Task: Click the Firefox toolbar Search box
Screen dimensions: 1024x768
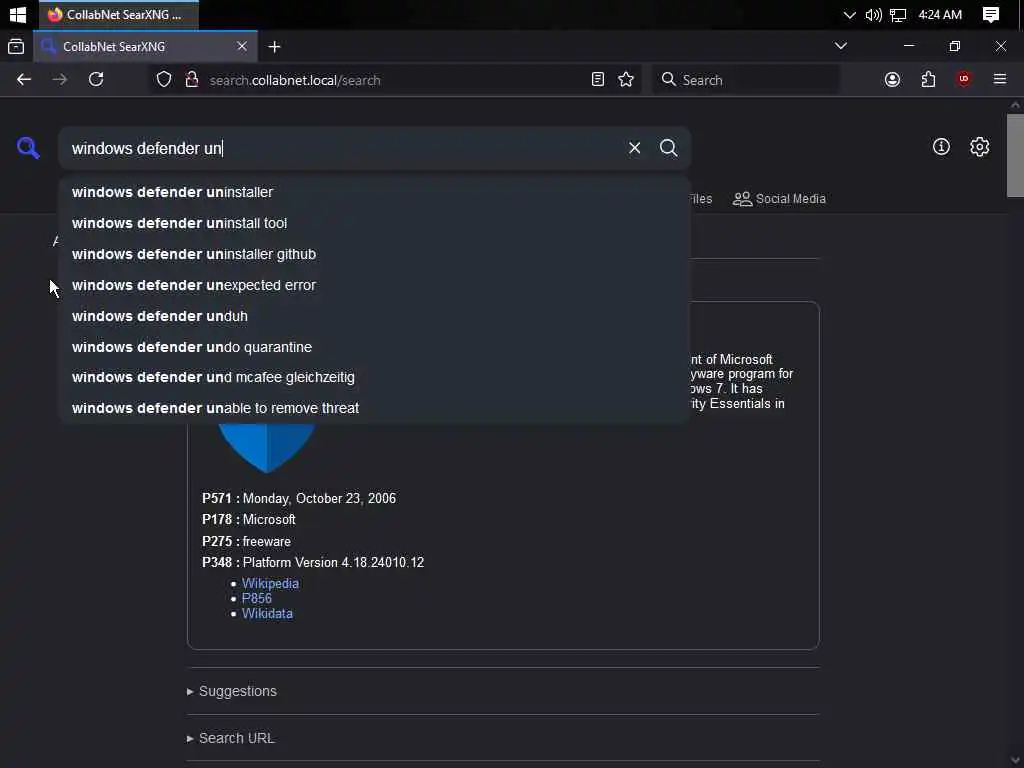Action: [x=746, y=80]
